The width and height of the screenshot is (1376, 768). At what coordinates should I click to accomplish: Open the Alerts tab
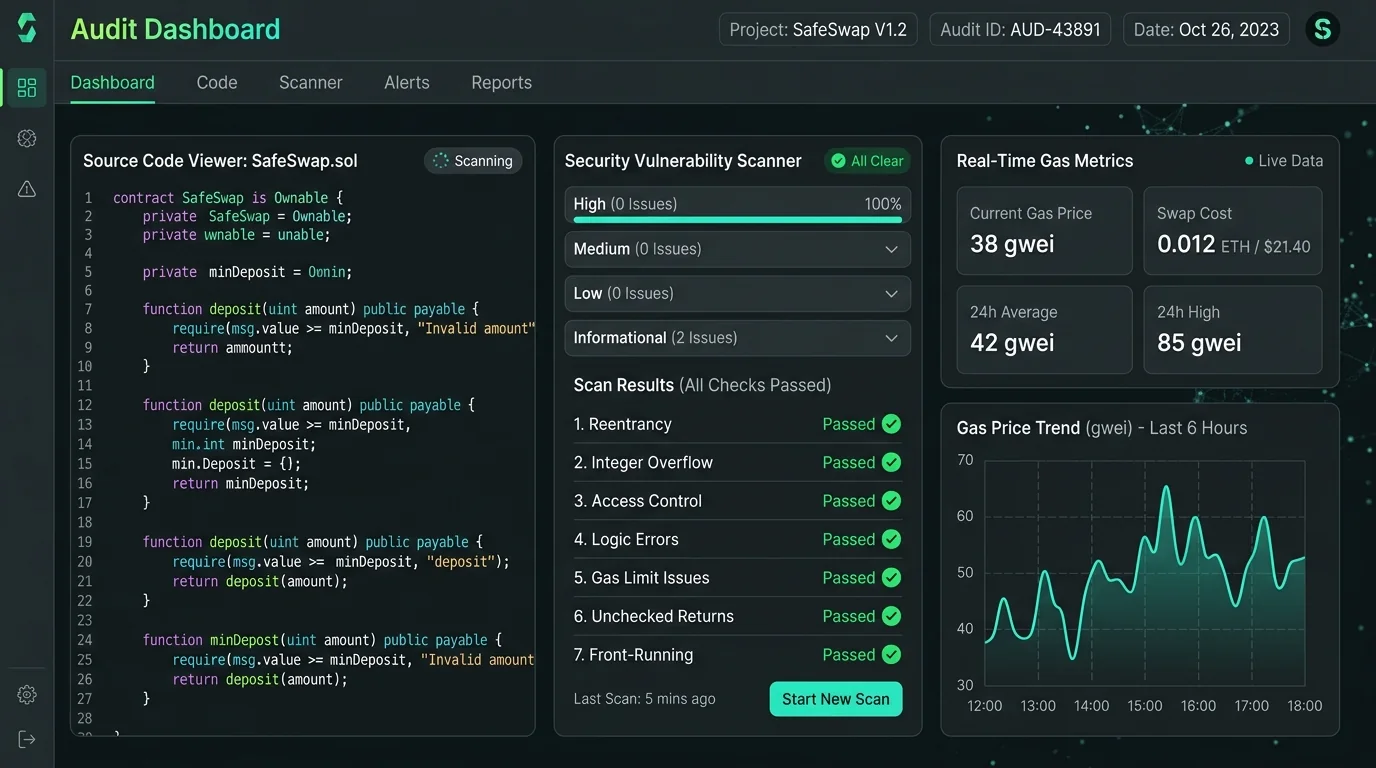(x=407, y=83)
